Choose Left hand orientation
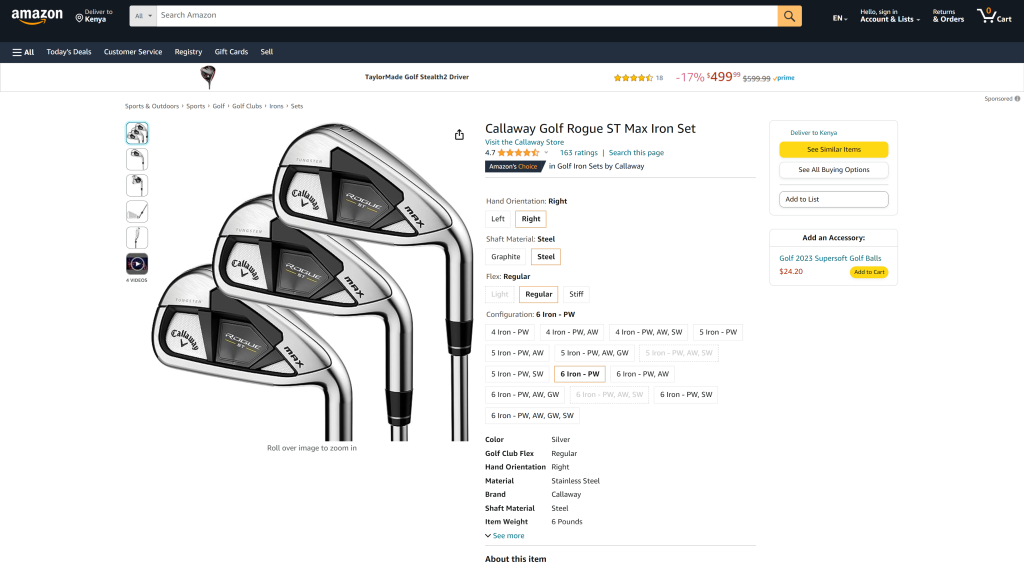 (x=498, y=219)
